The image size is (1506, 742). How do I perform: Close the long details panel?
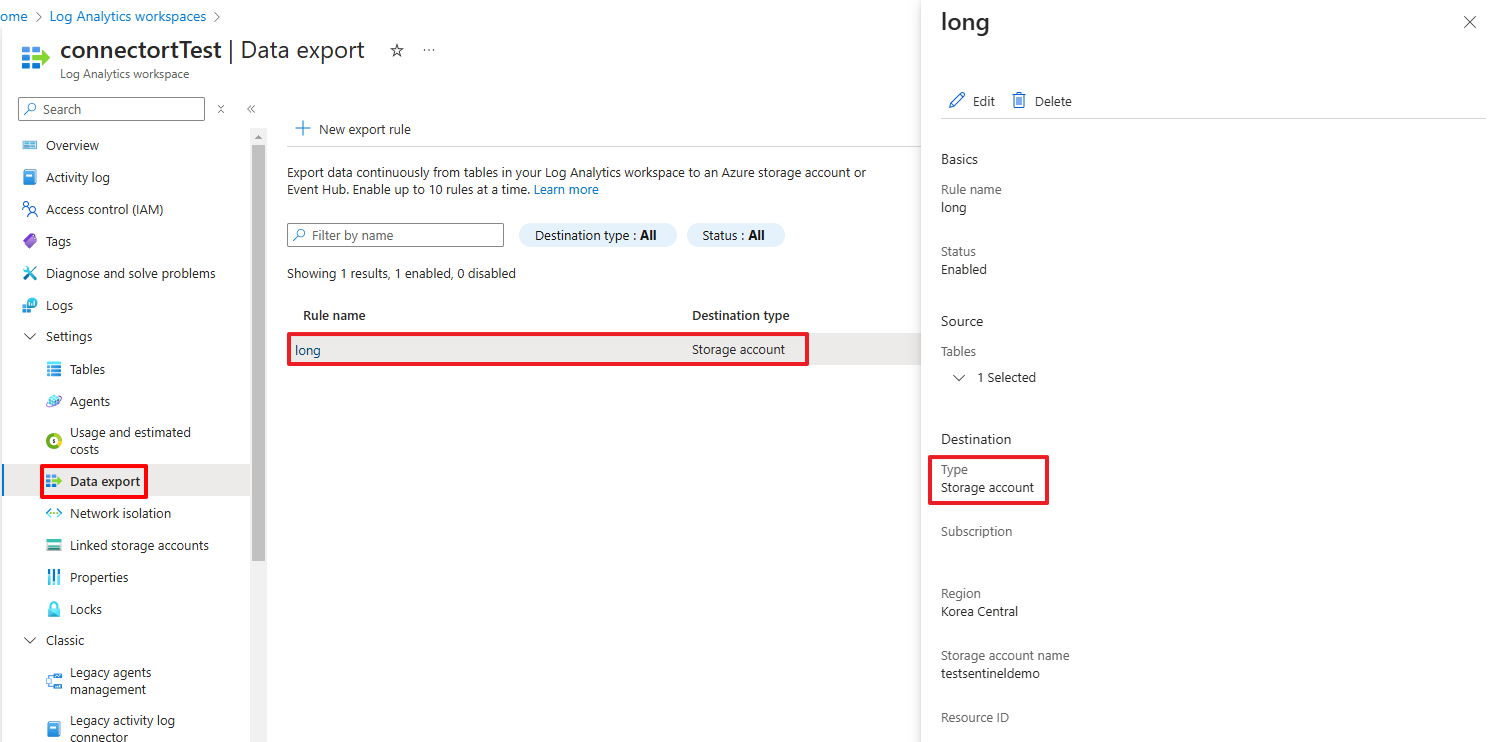[1470, 22]
